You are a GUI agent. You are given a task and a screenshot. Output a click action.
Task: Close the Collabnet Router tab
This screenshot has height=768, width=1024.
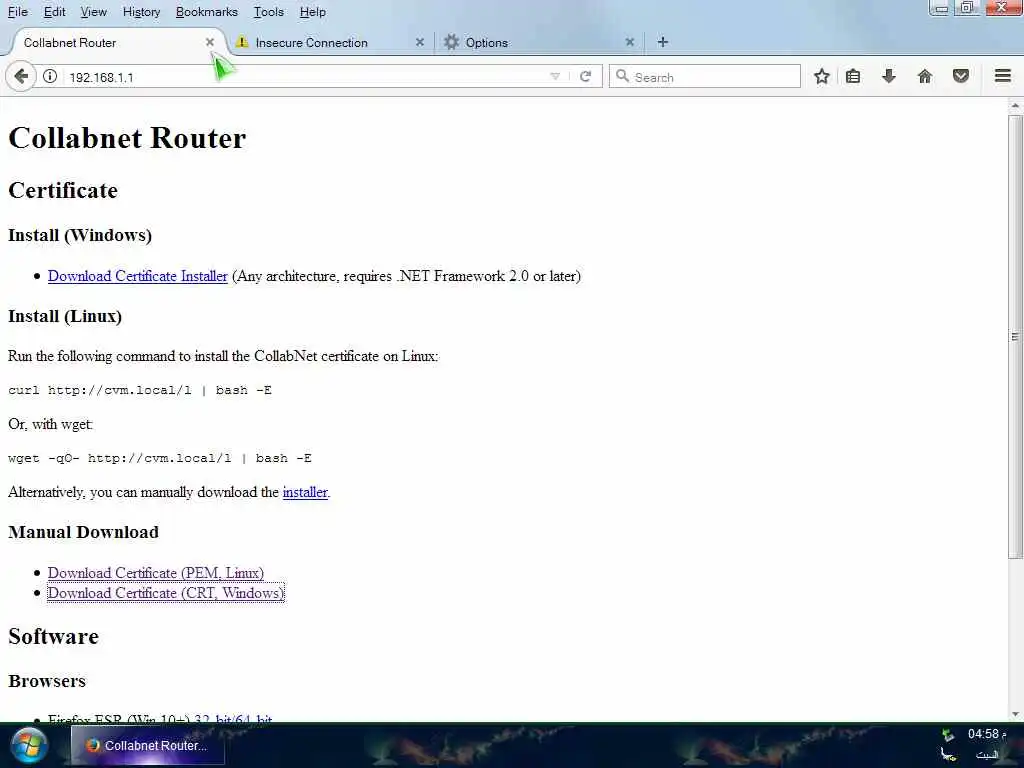click(210, 42)
